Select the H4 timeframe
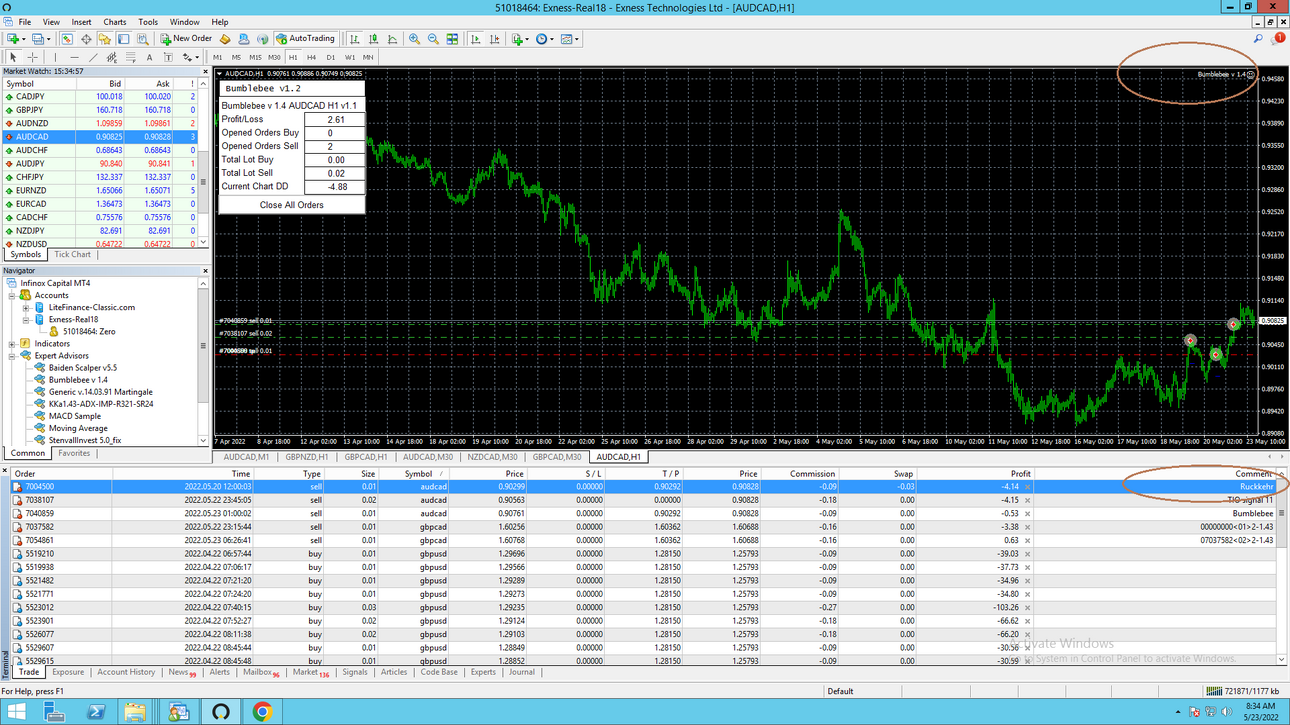 311,57
